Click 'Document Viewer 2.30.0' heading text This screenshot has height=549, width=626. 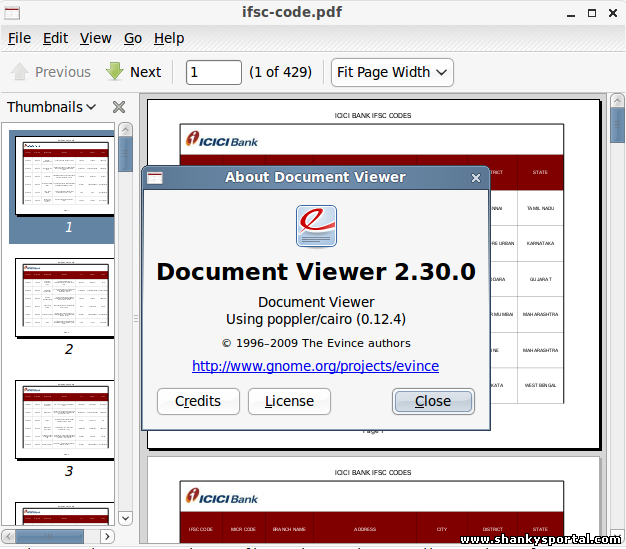click(x=316, y=272)
